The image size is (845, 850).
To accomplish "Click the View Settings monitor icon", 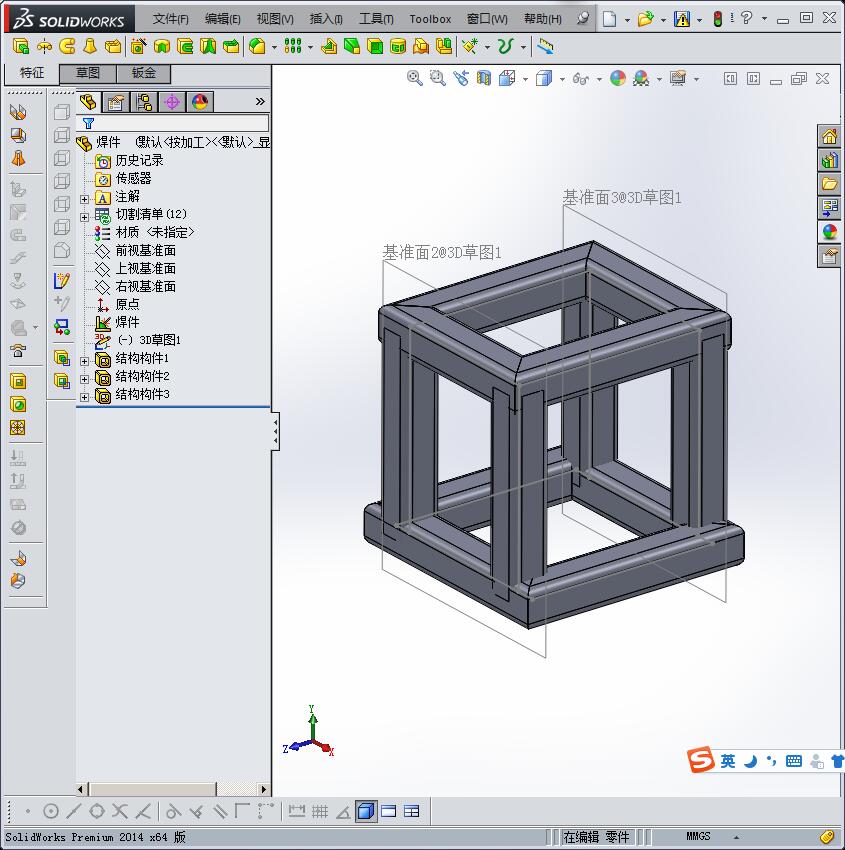I will [x=678, y=79].
